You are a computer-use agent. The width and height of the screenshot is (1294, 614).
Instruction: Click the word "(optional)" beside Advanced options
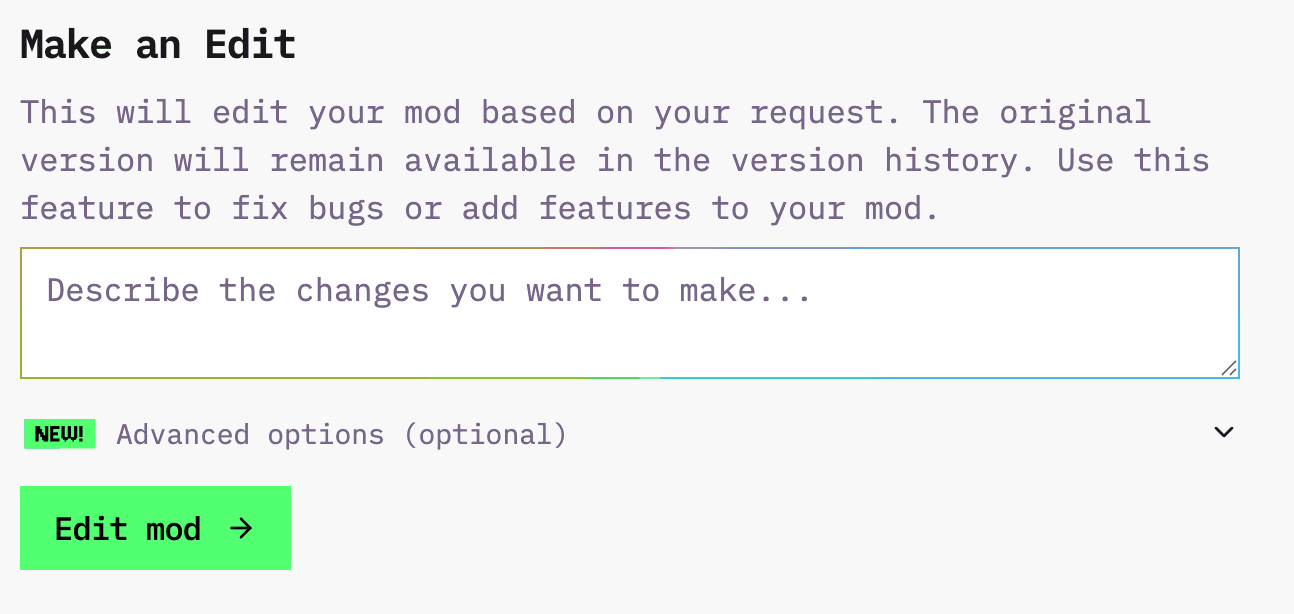(485, 435)
